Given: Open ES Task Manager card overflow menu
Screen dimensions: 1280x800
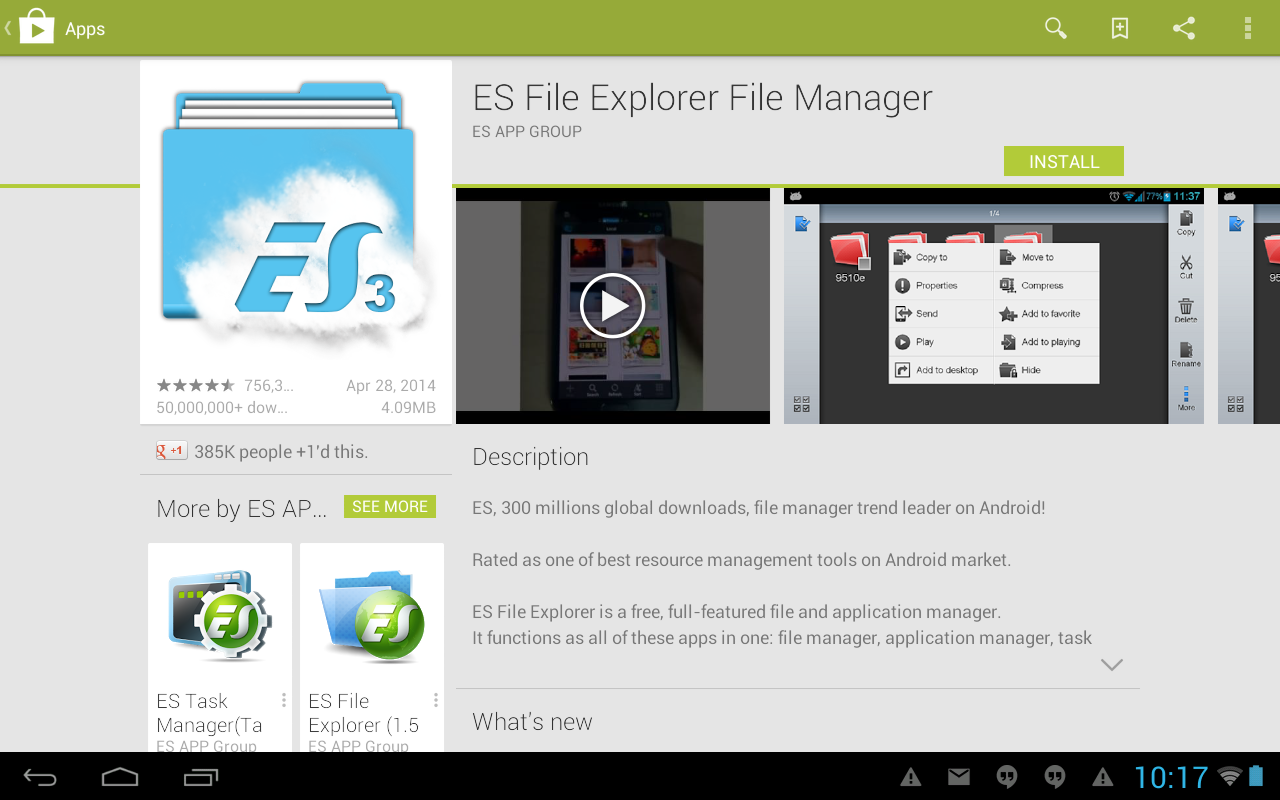Looking at the screenshot, I should click(284, 700).
